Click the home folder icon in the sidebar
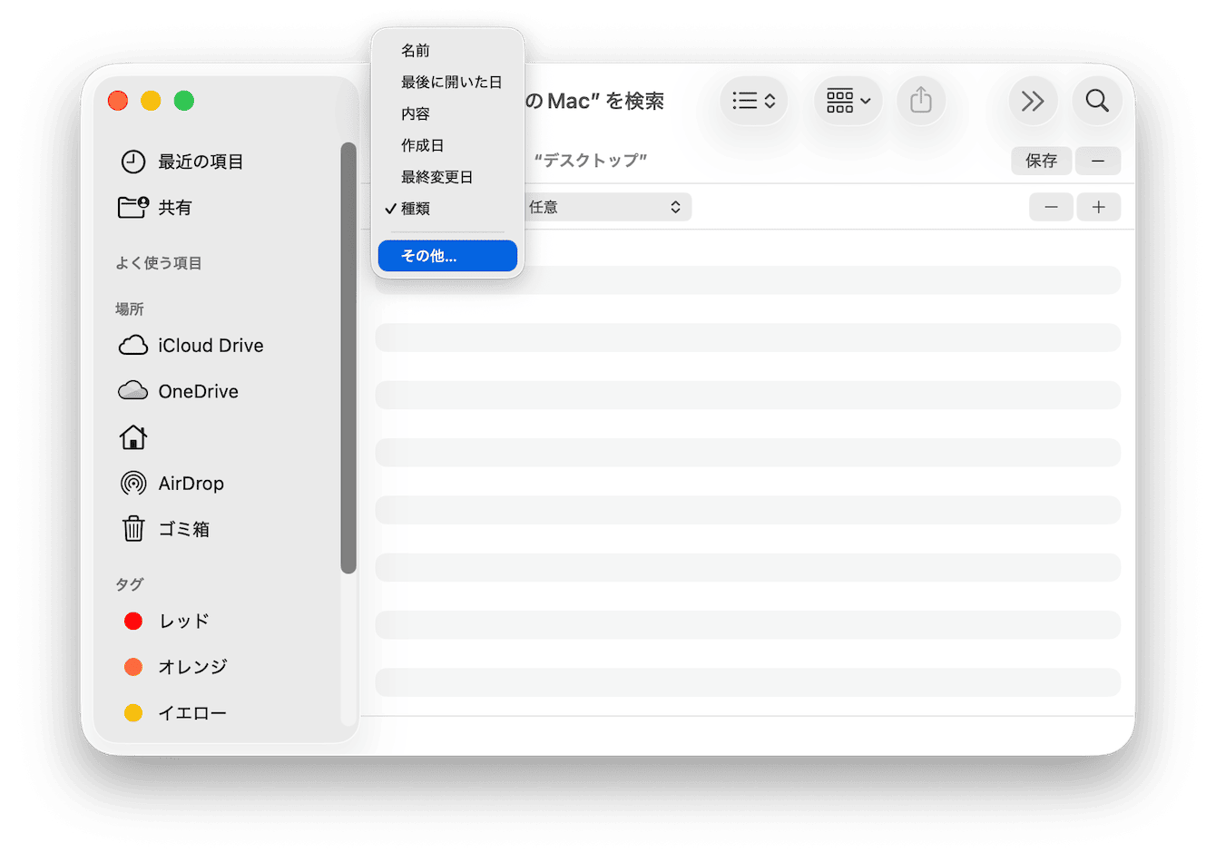Viewport: 1216px width, 862px height. [x=133, y=437]
